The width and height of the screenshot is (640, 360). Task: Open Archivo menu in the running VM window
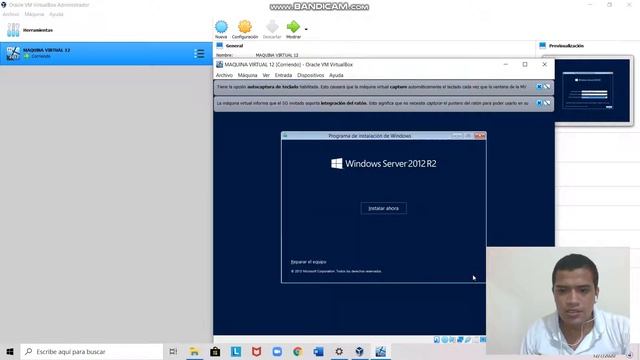click(224, 75)
